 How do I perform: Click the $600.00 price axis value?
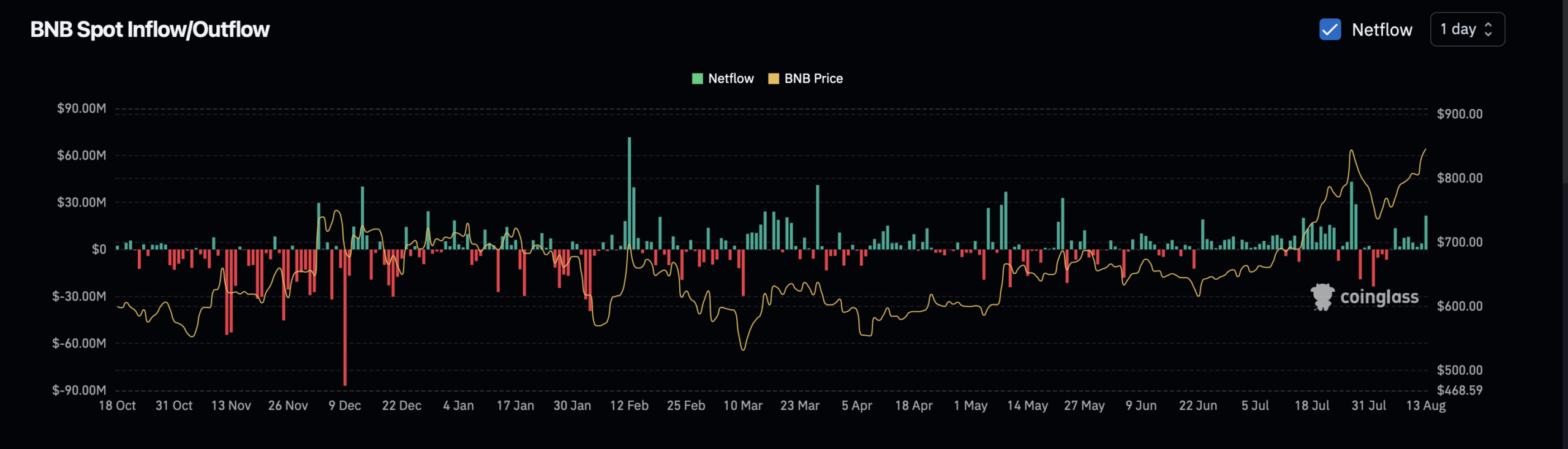[x=1460, y=306]
